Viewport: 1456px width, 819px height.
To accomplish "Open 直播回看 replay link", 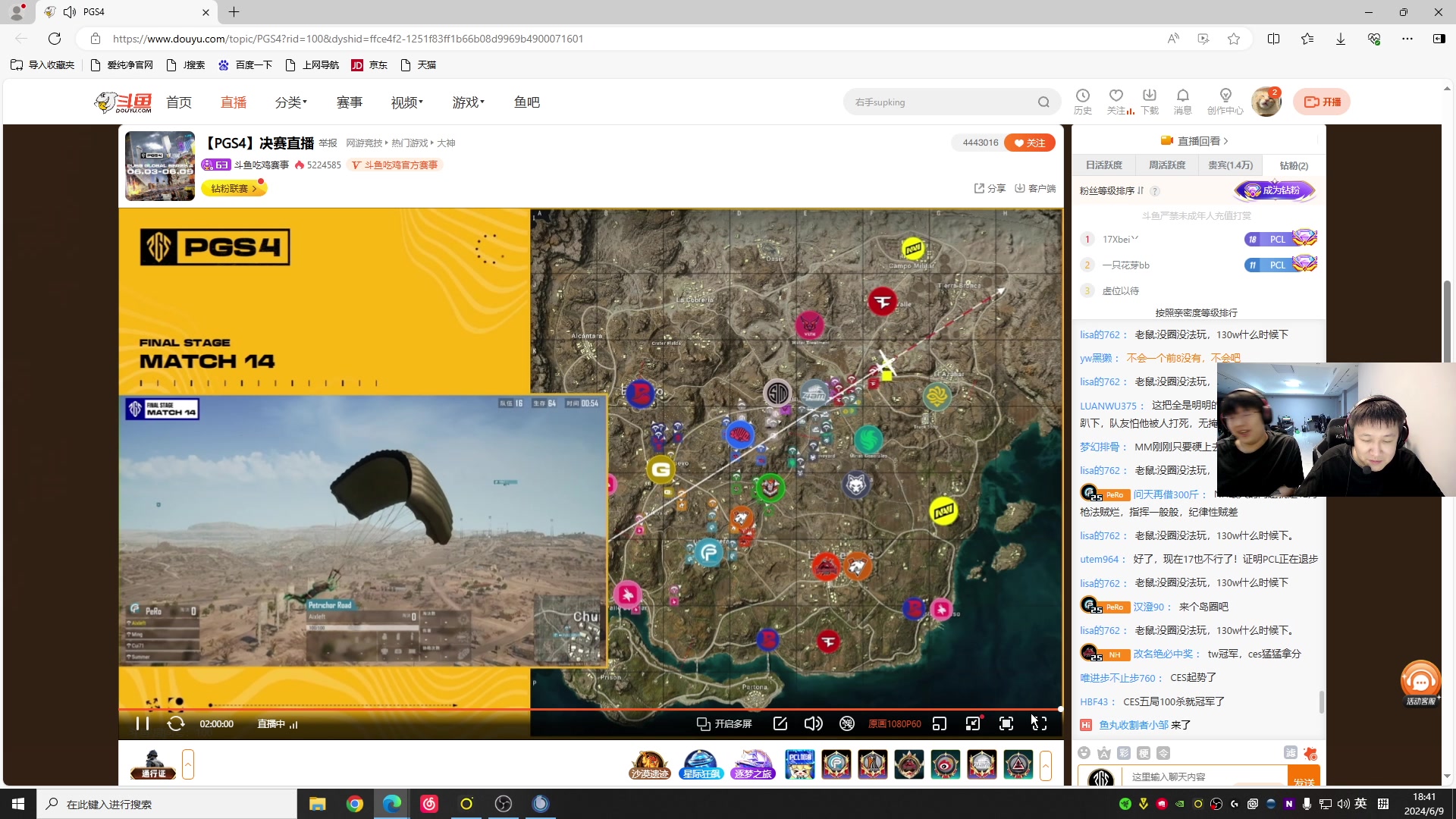I will (1194, 141).
